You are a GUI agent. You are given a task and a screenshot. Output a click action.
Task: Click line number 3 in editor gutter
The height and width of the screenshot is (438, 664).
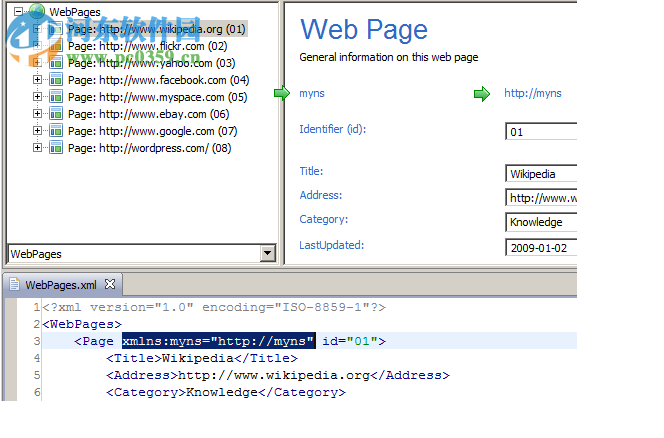(37, 341)
